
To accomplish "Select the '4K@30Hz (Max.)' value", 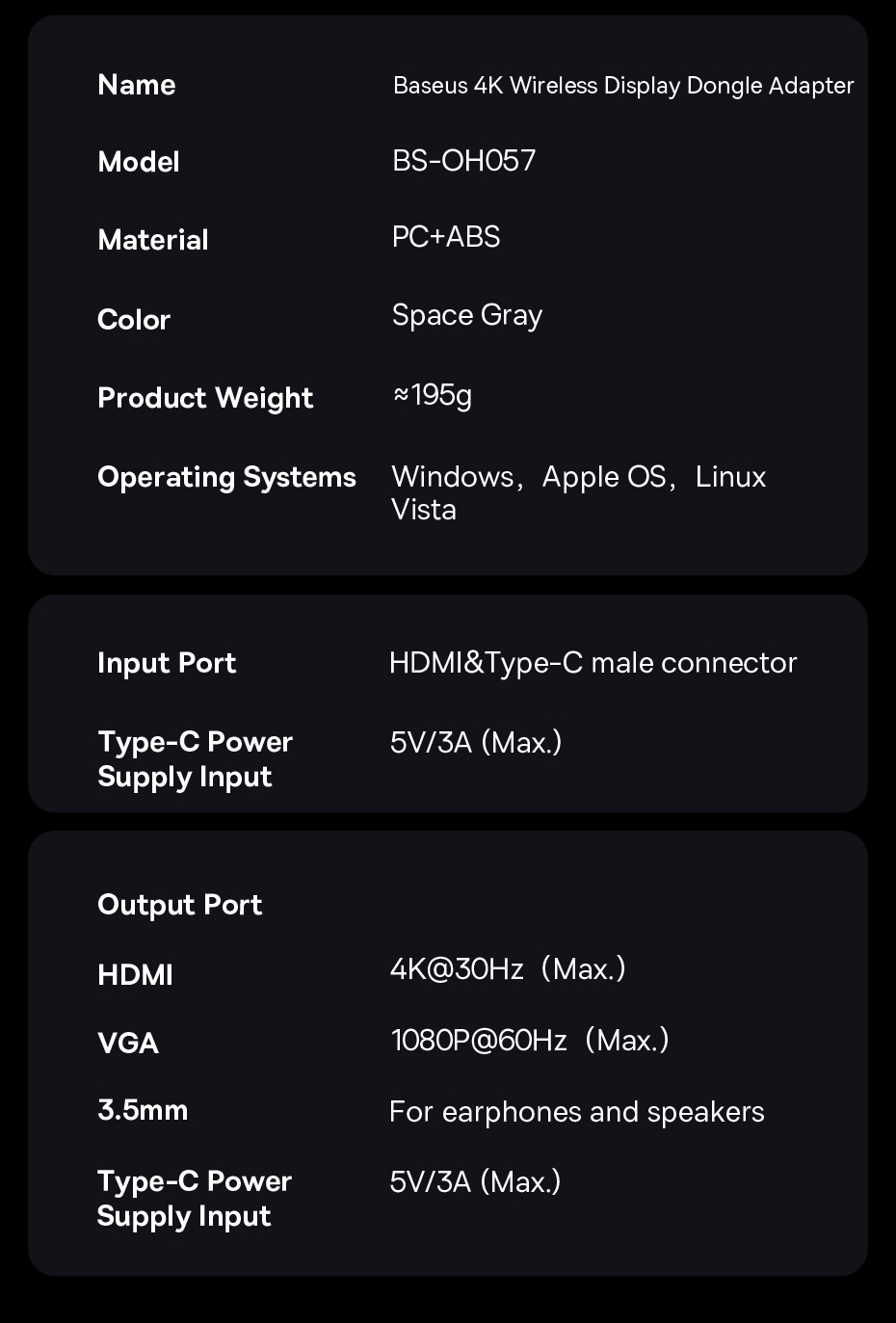I will 507,968.
